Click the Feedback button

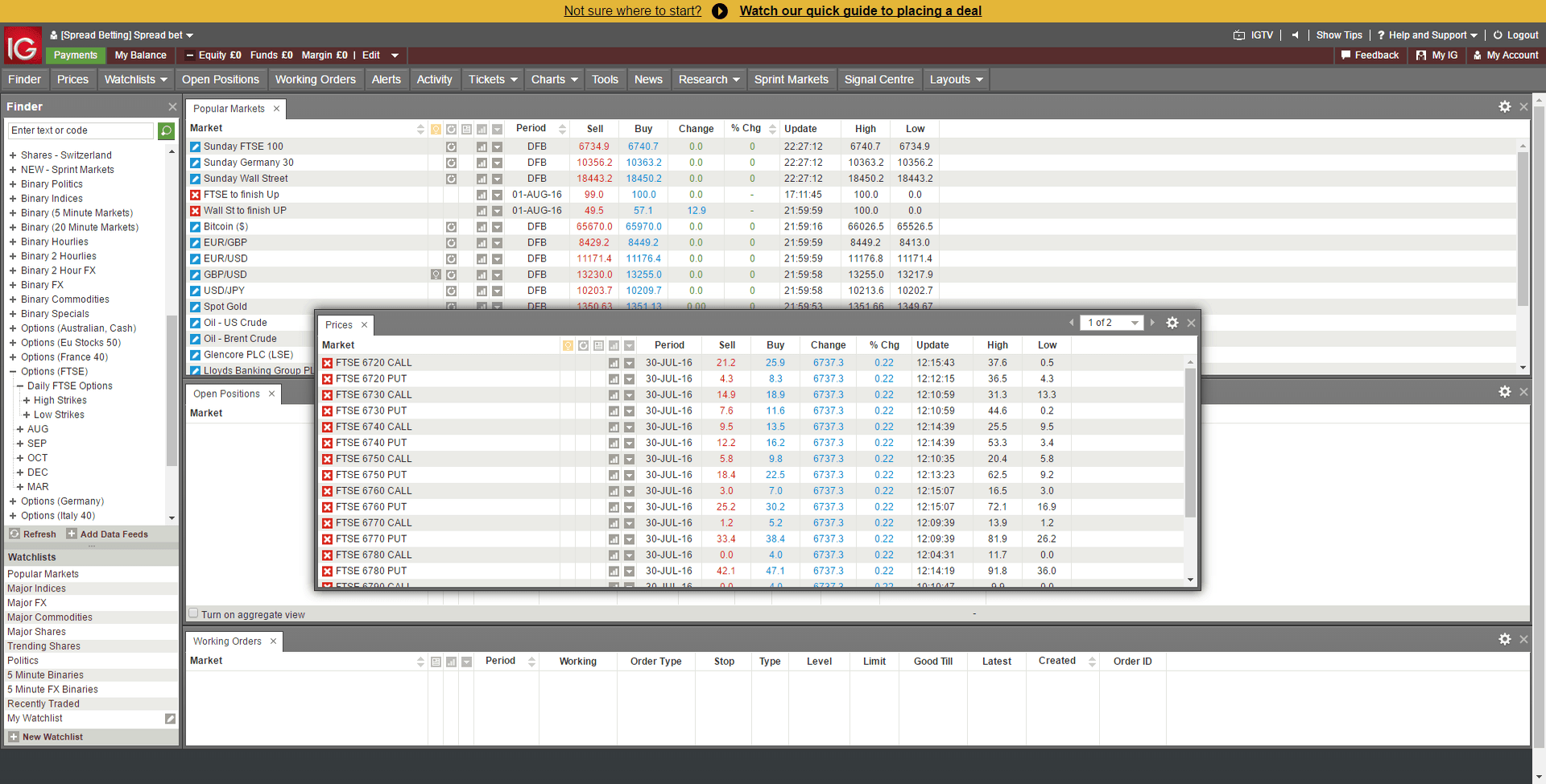[1370, 56]
